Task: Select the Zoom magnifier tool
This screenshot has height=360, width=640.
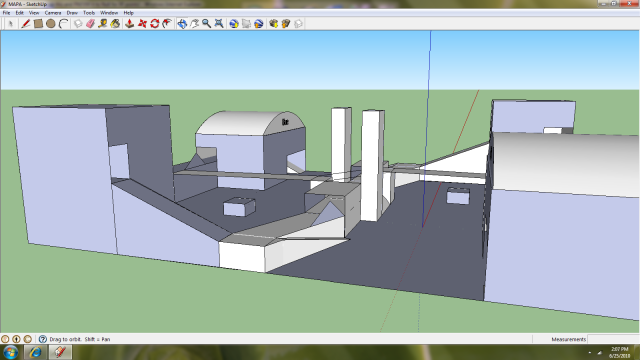Action: point(207,24)
